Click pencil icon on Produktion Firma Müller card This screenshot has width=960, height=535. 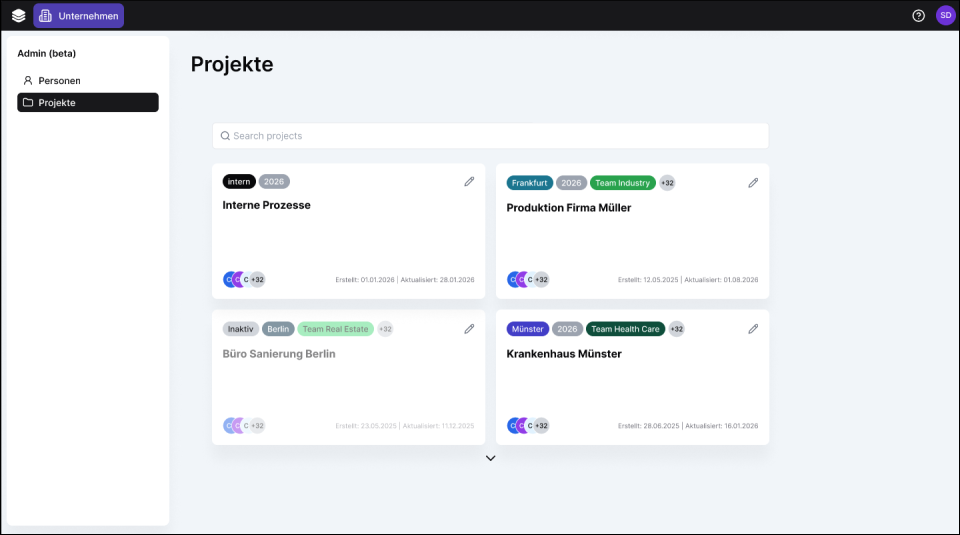tap(753, 183)
